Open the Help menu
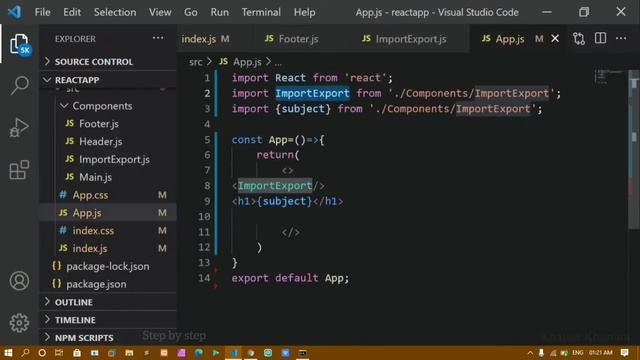 click(304, 12)
